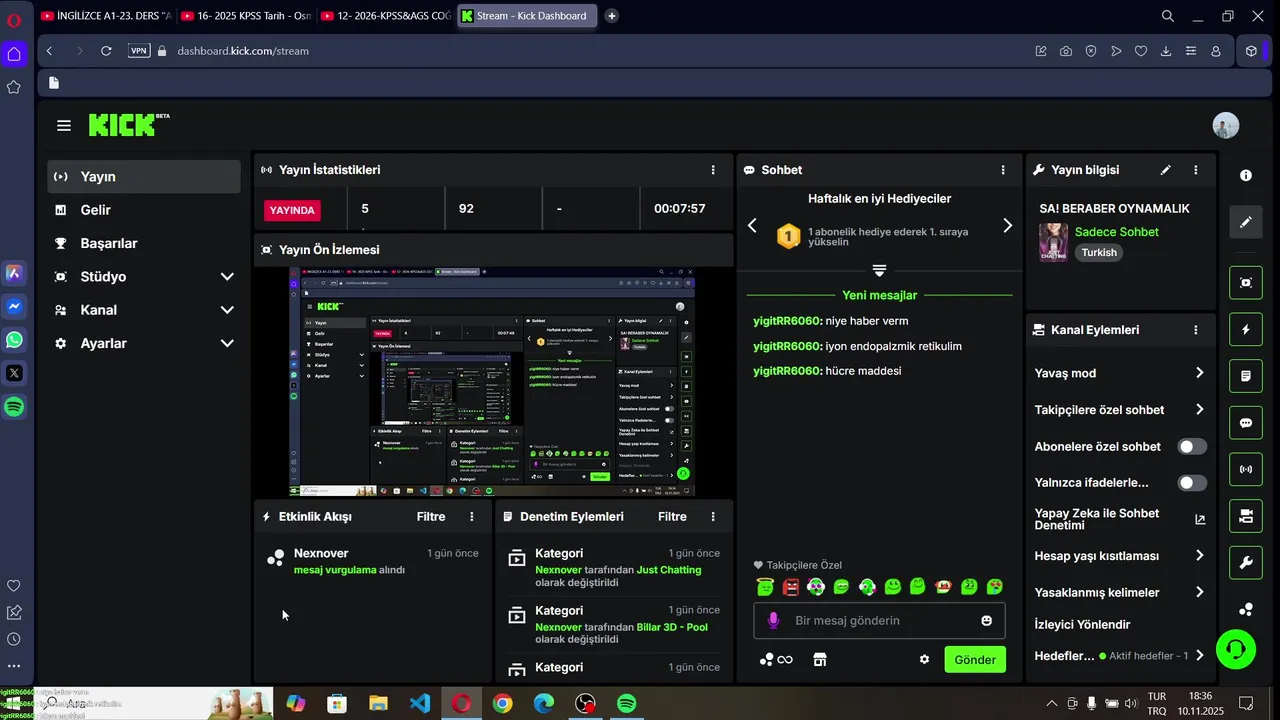The height and width of the screenshot is (720, 1280).
Task: Open File Explorer from the taskbar
Action: click(x=379, y=704)
